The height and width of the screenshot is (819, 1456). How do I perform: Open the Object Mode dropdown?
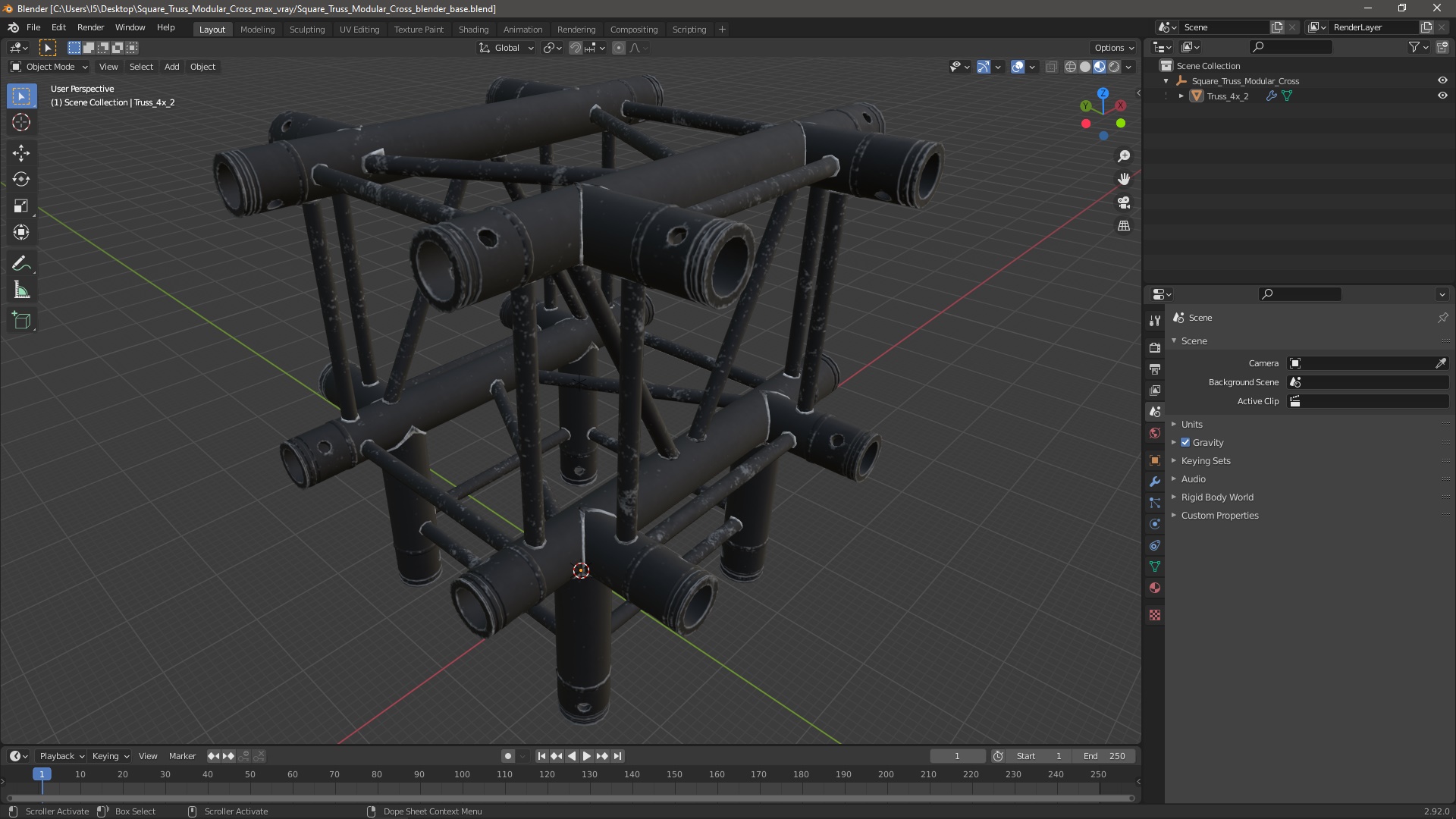tap(49, 67)
